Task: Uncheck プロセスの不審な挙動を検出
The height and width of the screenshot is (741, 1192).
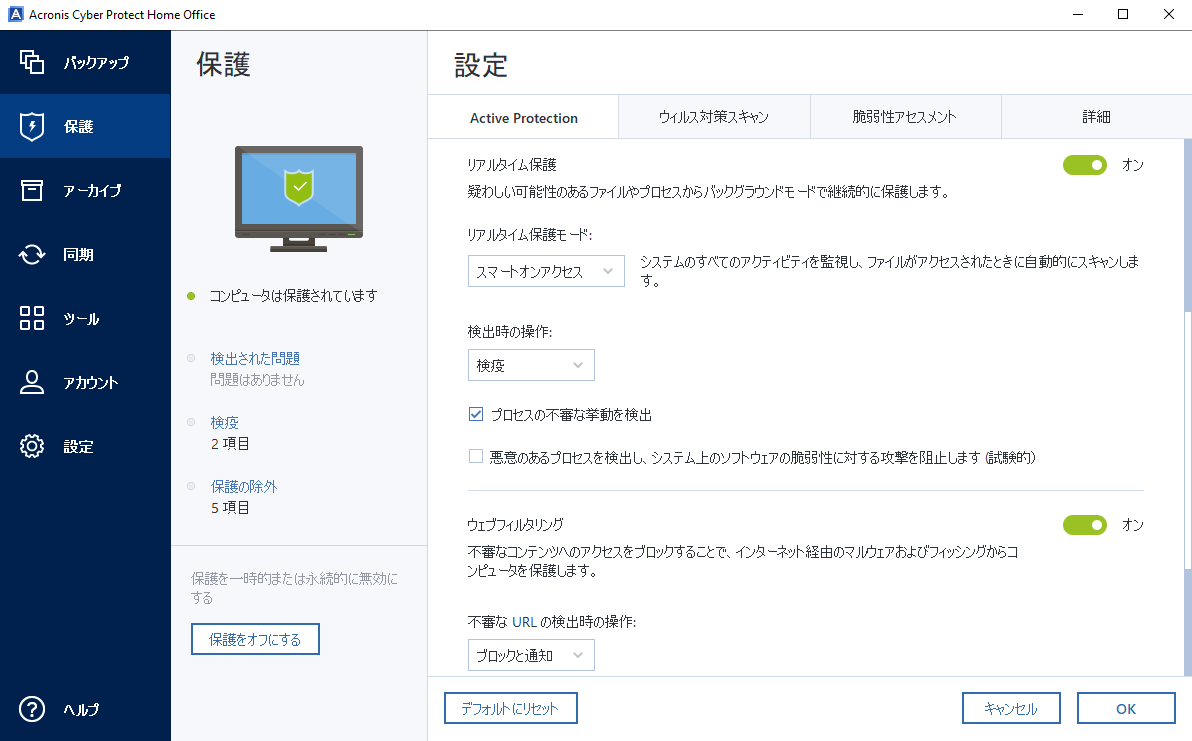Action: click(x=475, y=414)
